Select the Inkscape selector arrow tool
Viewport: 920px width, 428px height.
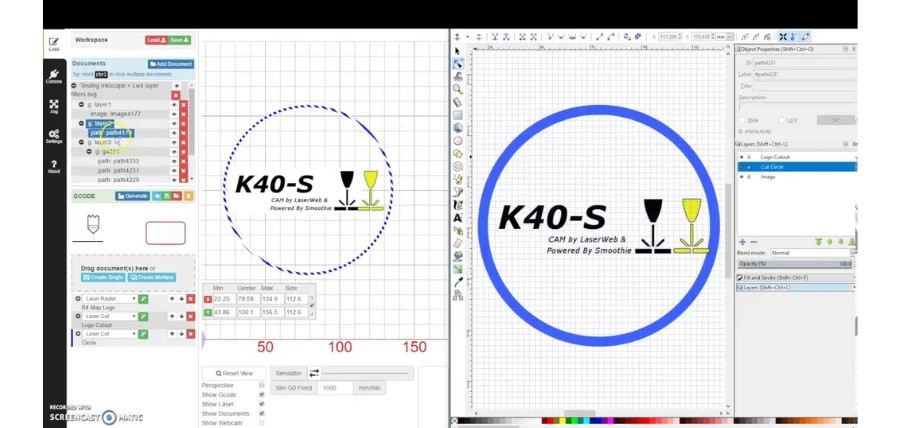point(458,51)
